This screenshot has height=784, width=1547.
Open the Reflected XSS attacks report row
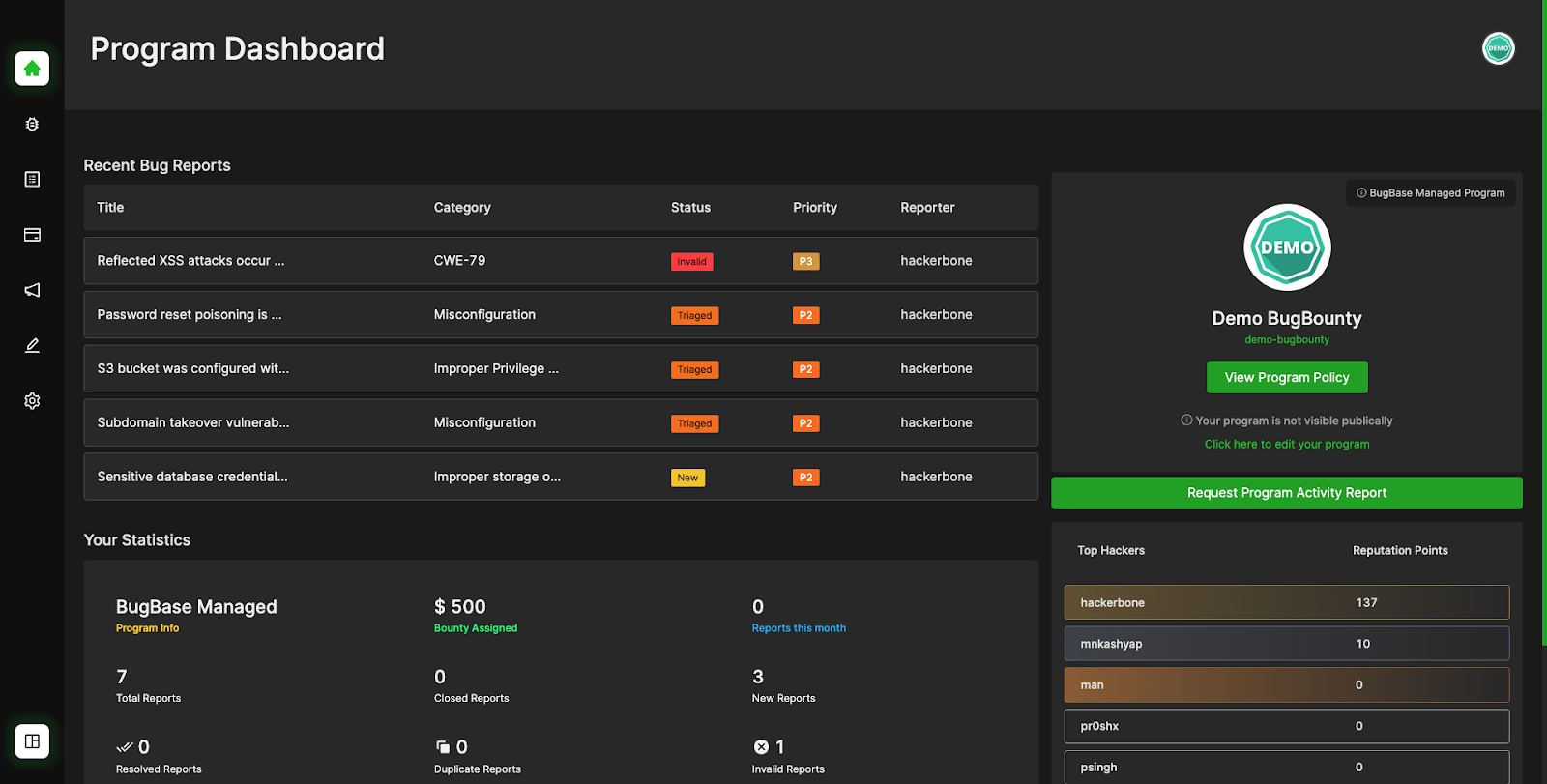click(561, 261)
